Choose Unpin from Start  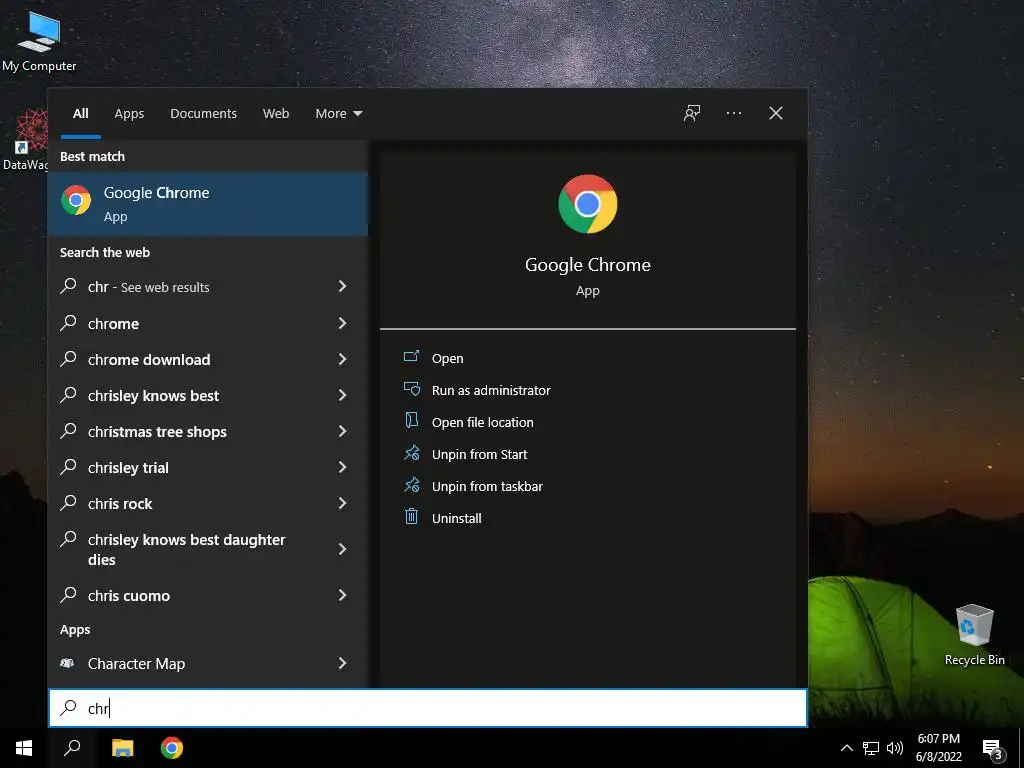[479, 454]
